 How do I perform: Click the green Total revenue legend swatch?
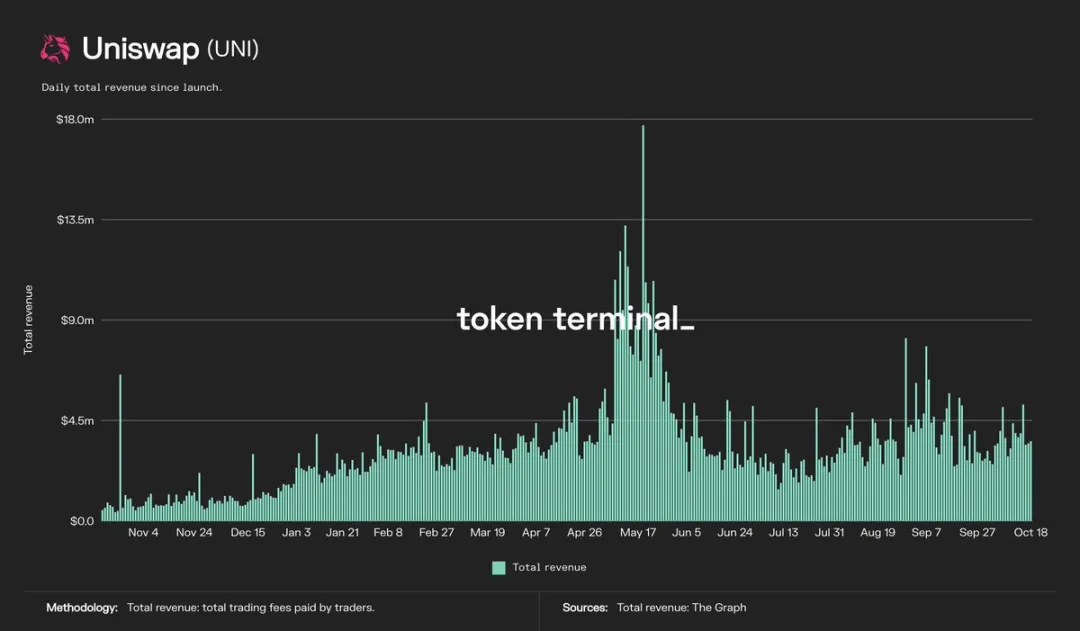[499, 568]
